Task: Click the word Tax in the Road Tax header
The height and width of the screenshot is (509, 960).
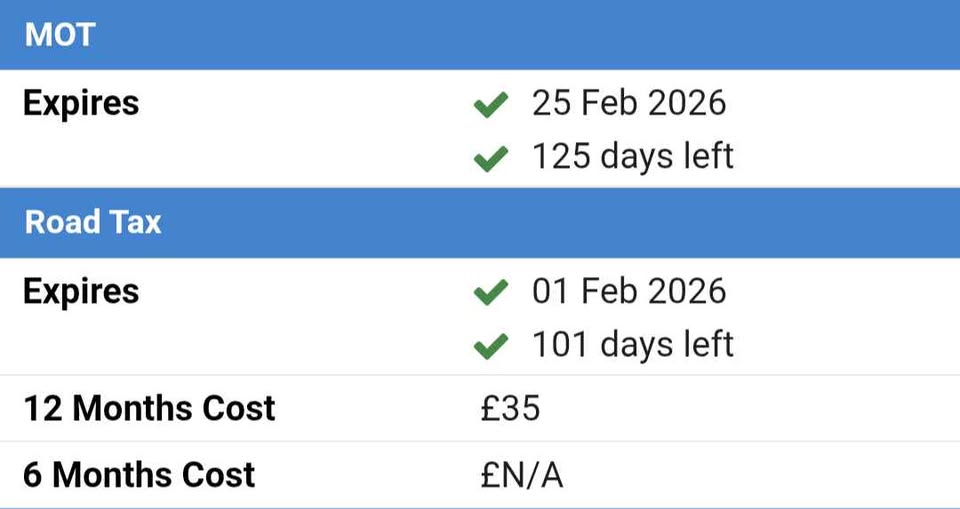Action: (x=136, y=222)
